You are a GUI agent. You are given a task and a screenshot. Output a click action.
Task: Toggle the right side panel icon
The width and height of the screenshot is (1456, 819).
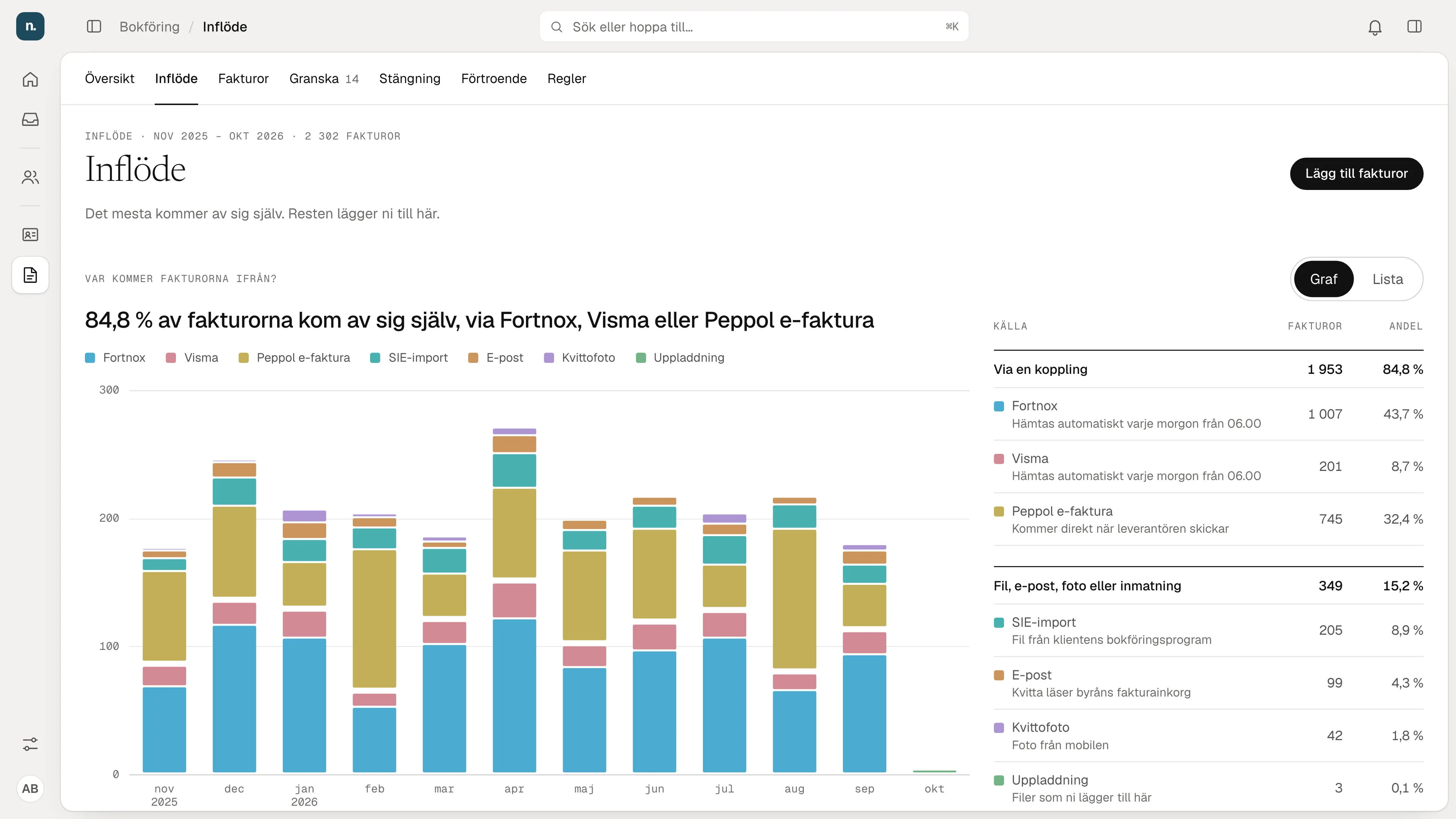coord(1414,27)
